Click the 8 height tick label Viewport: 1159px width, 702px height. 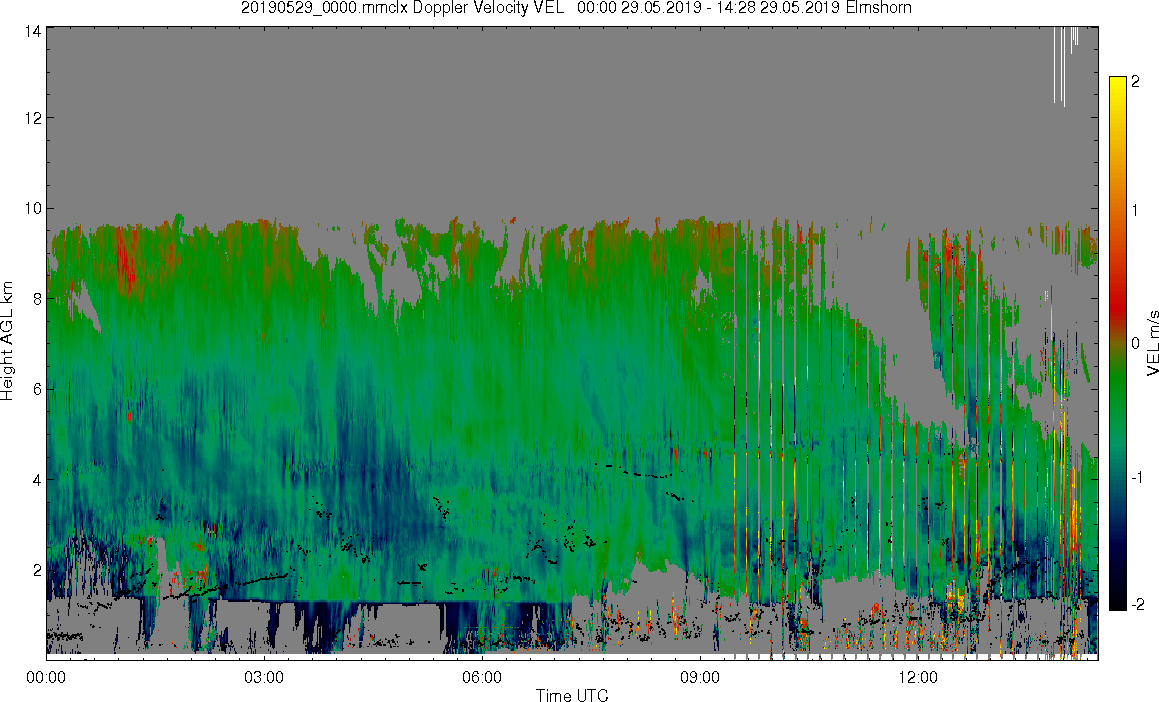[35, 299]
